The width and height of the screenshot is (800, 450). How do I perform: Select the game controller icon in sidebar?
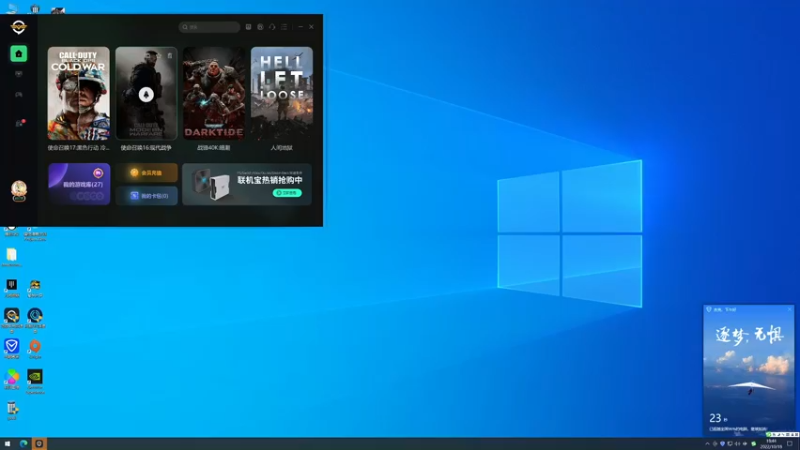[19, 94]
